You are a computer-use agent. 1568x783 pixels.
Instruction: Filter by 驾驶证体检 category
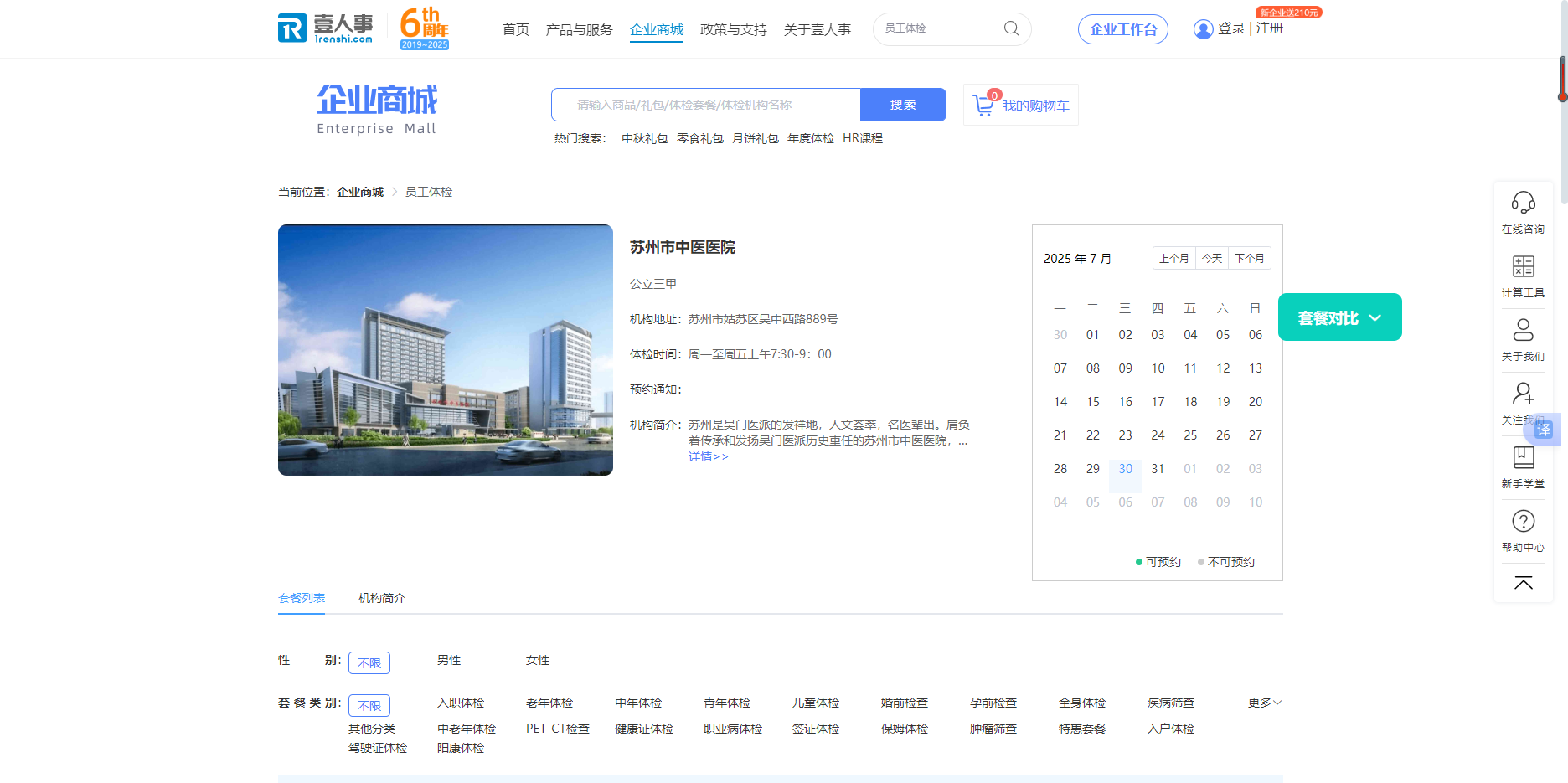coord(378,748)
